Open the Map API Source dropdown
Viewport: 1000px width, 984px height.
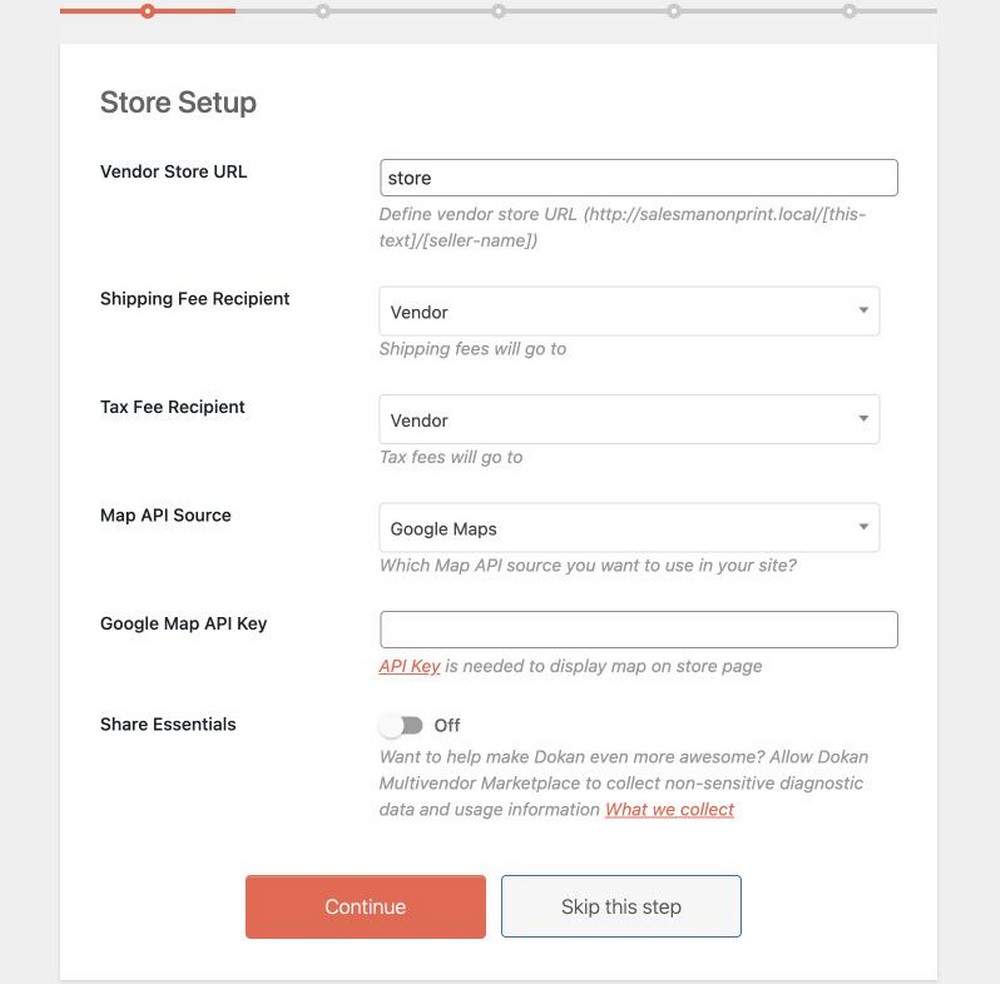pyautogui.click(x=629, y=528)
